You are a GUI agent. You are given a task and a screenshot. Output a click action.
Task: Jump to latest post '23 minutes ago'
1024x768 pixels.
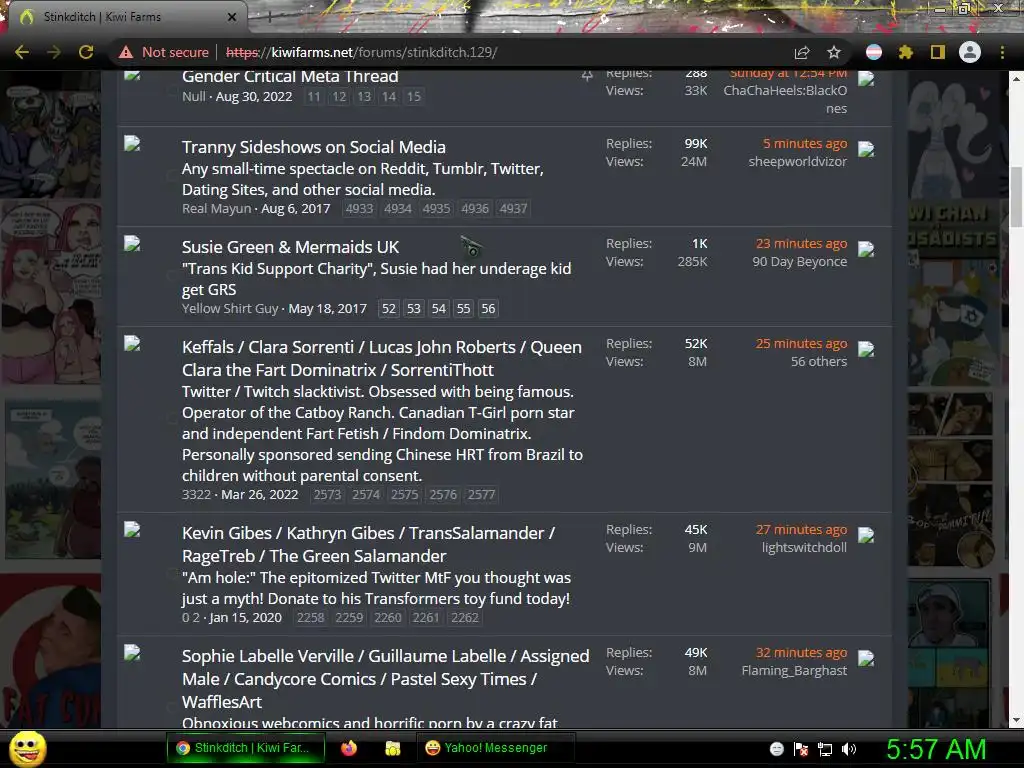801,243
